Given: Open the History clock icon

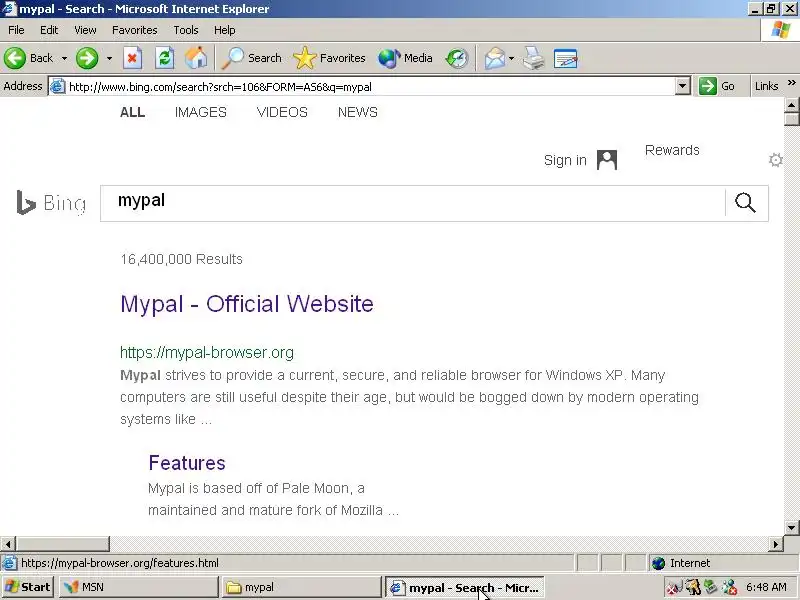Looking at the screenshot, I should (457, 58).
